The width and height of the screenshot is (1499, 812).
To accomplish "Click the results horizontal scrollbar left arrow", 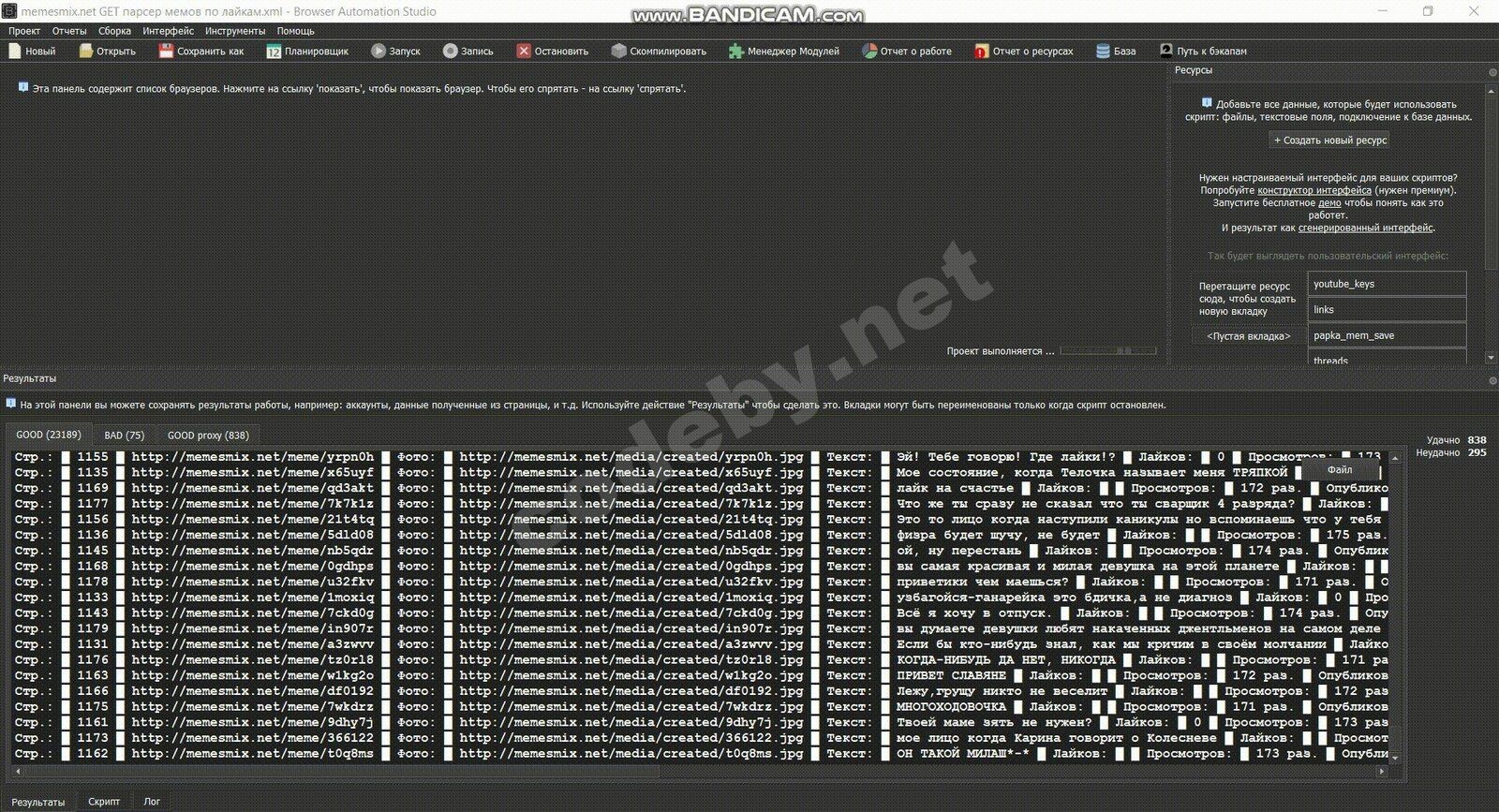I will [19, 772].
